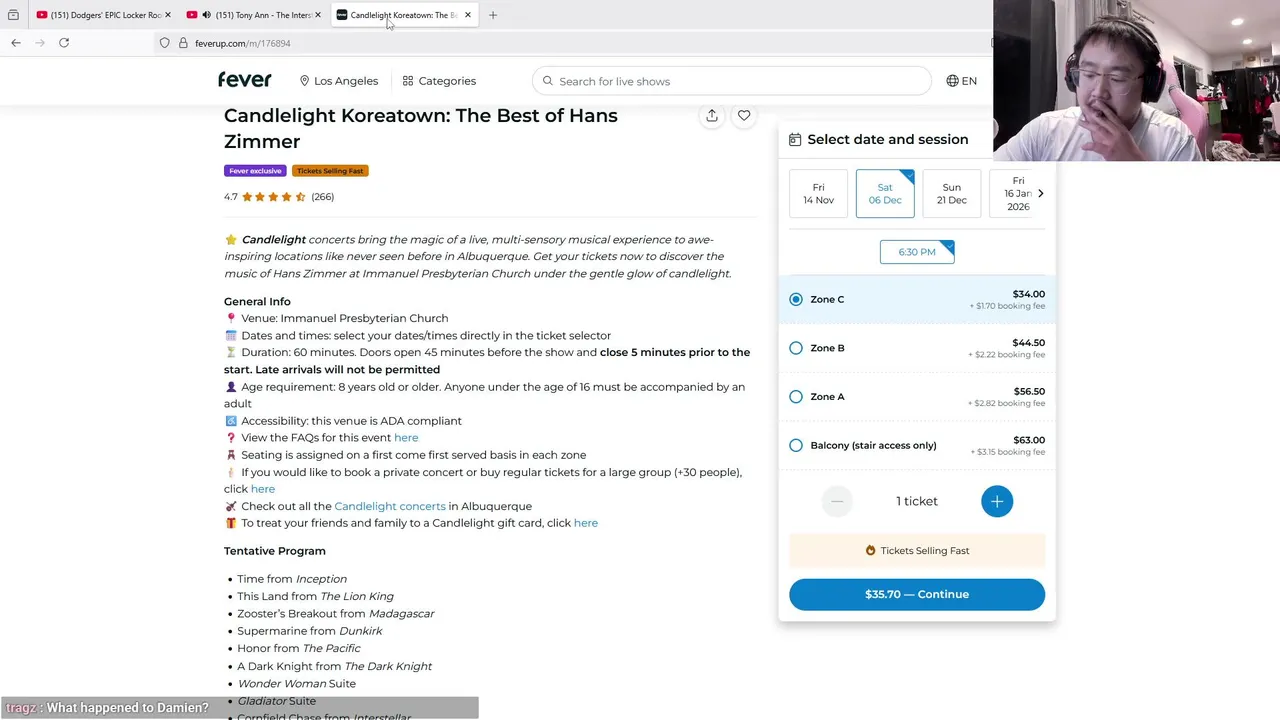Viewport: 1280px width, 720px height.
Task: Reload the page using the refresh icon
Action: (64, 43)
